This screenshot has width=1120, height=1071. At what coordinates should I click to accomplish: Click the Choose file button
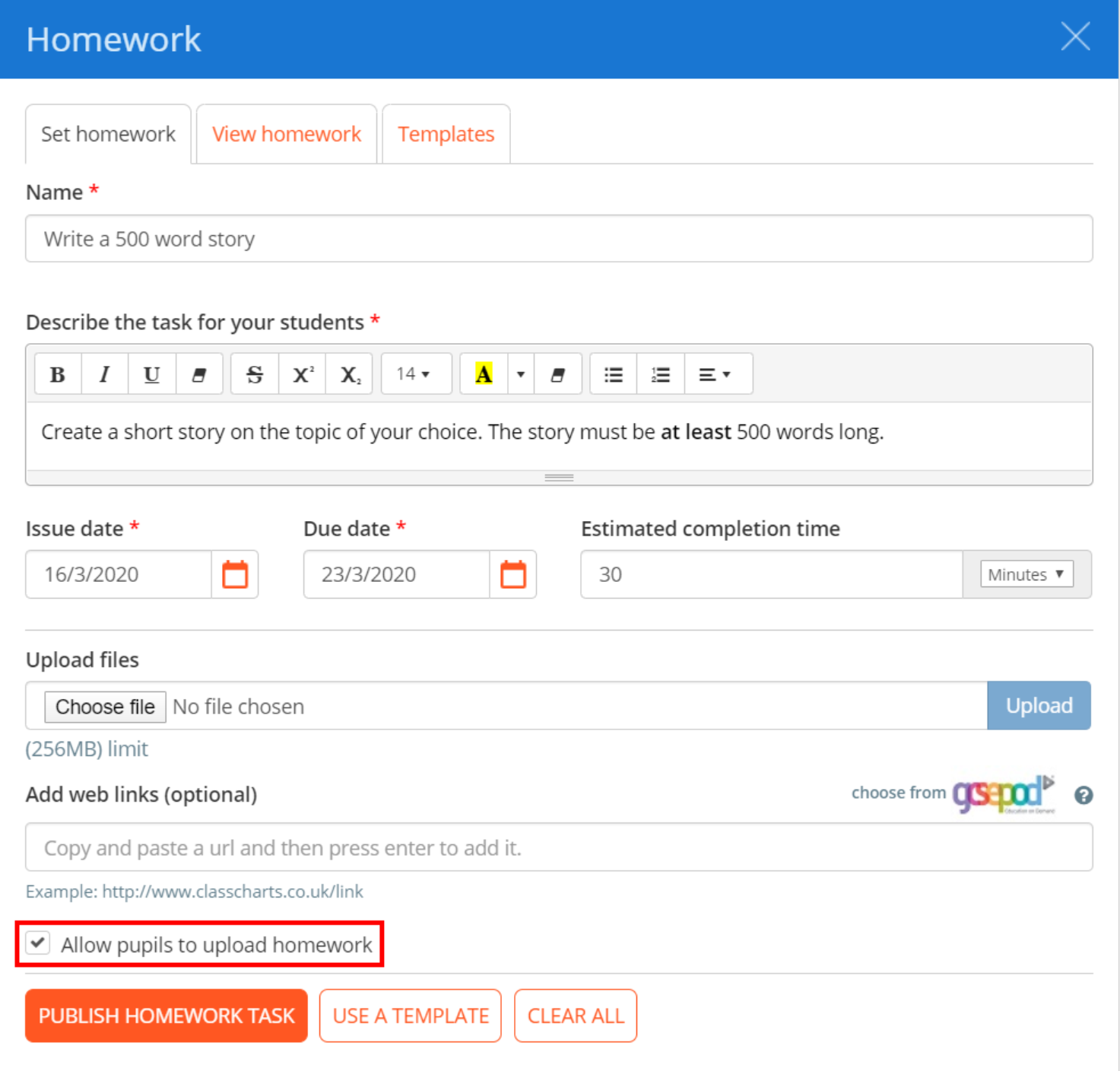[104, 706]
